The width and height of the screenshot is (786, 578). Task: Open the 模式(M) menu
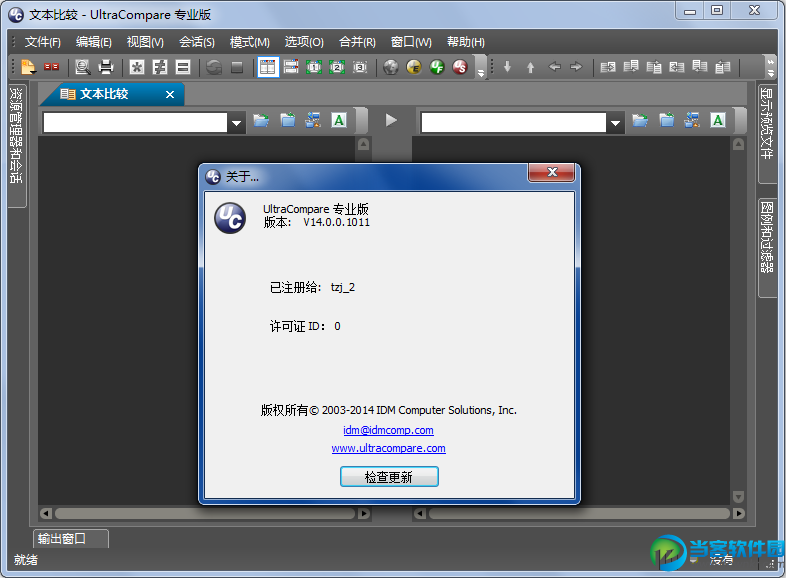[x=250, y=42]
